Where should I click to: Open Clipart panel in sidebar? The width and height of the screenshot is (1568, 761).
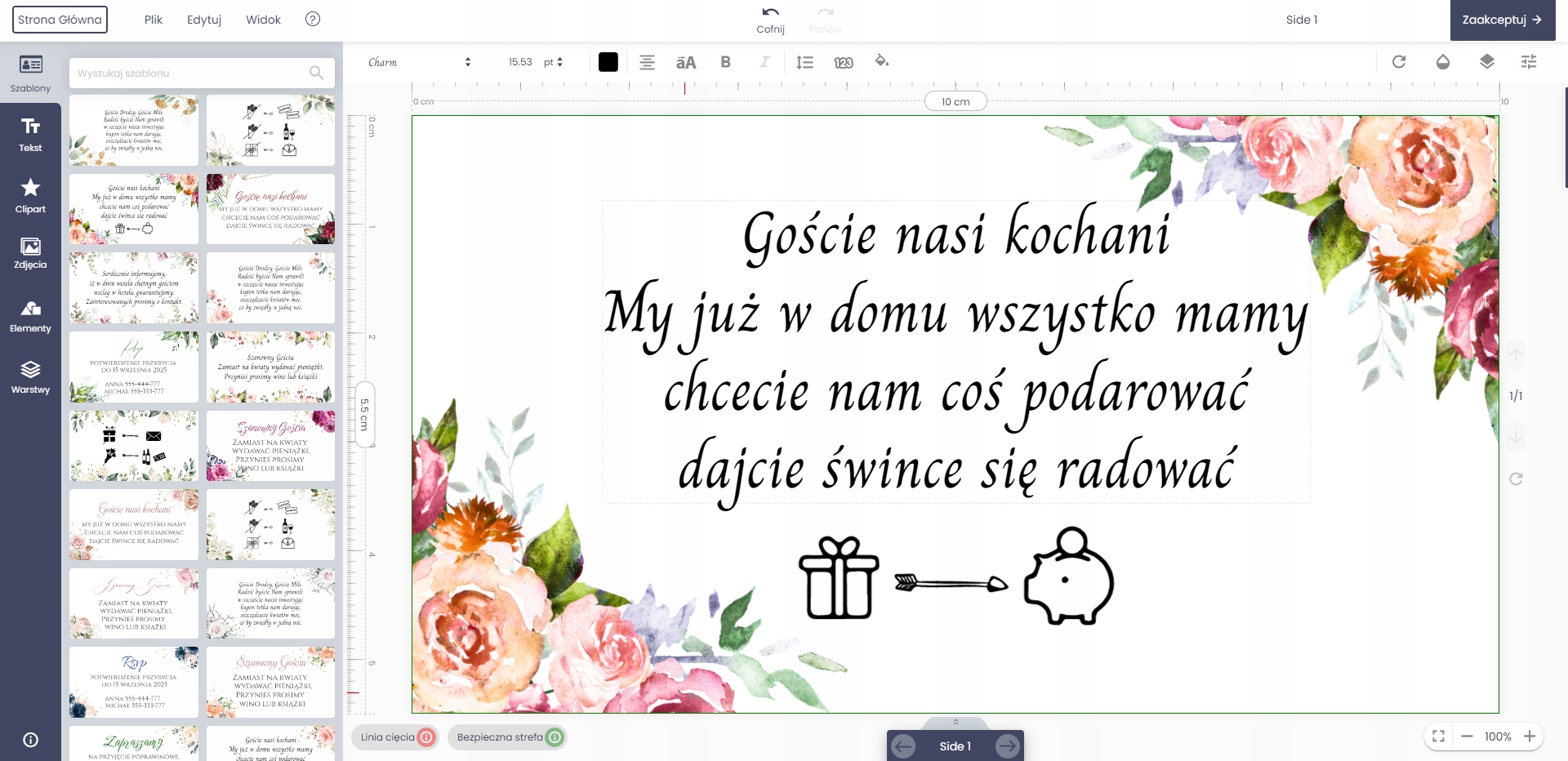30,196
